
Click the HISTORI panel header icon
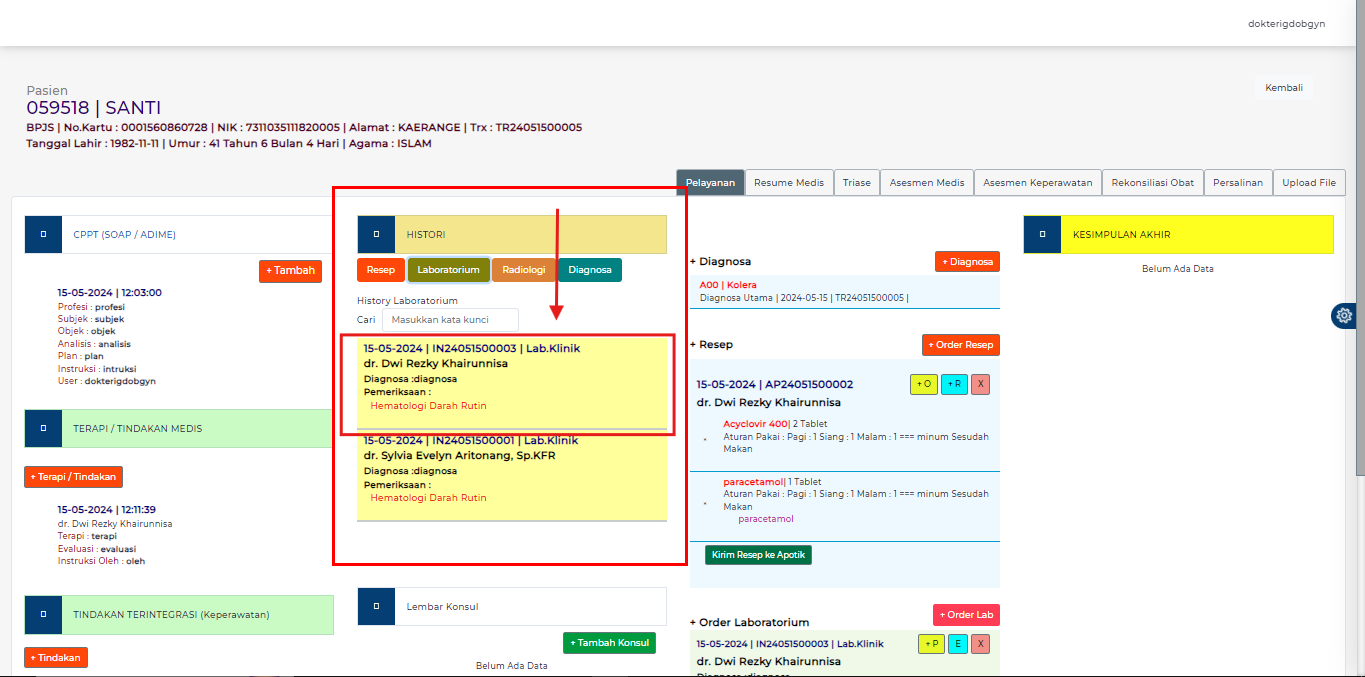(x=376, y=233)
